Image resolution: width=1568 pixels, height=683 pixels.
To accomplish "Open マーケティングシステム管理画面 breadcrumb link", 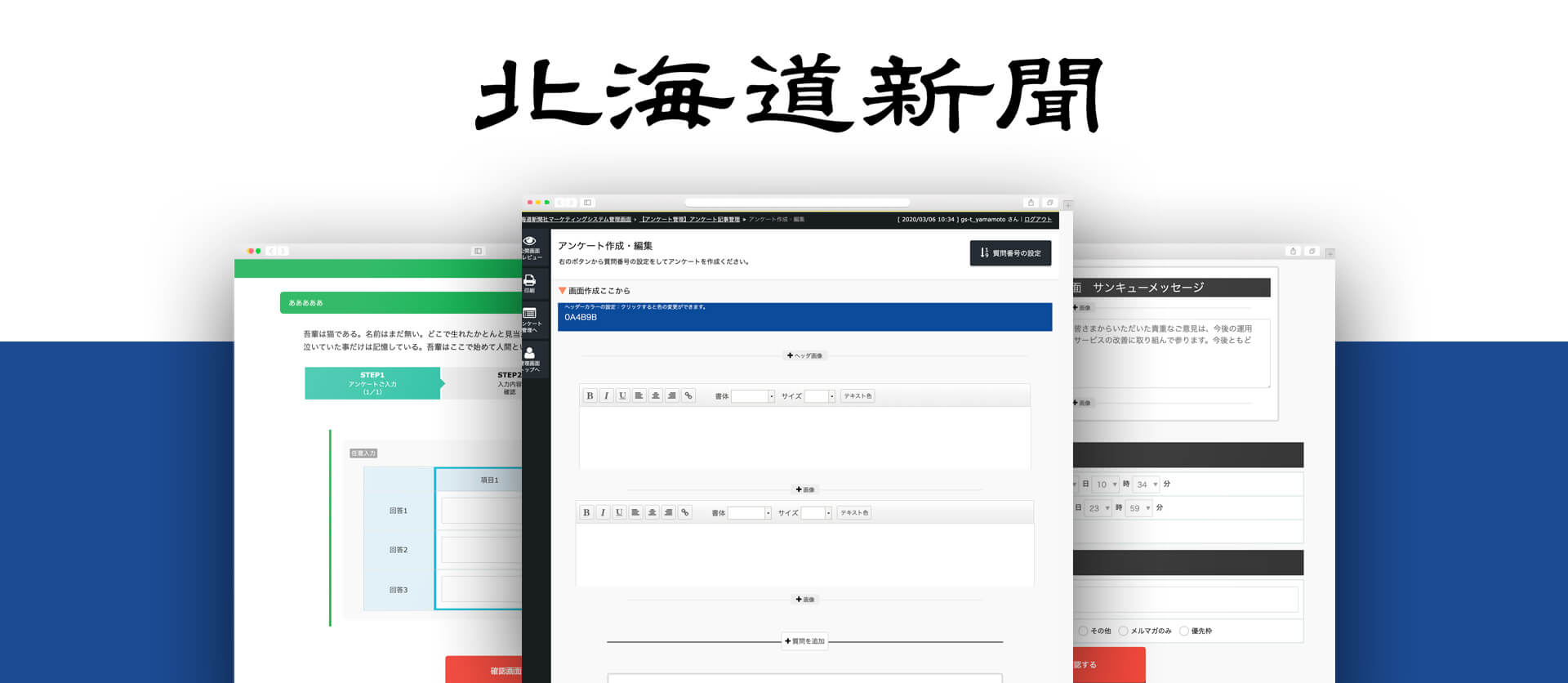I will tap(577, 220).
